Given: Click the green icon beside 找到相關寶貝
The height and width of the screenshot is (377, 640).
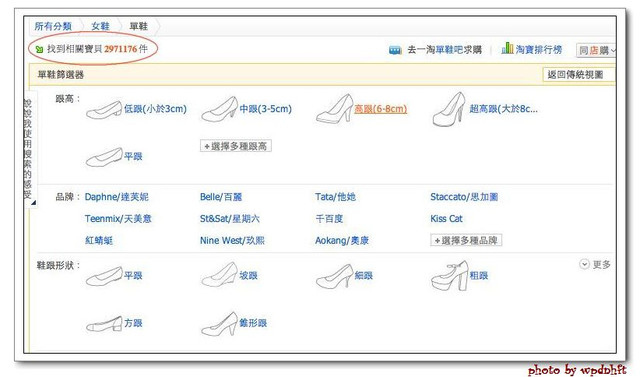Looking at the screenshot, I should (39, 49).
